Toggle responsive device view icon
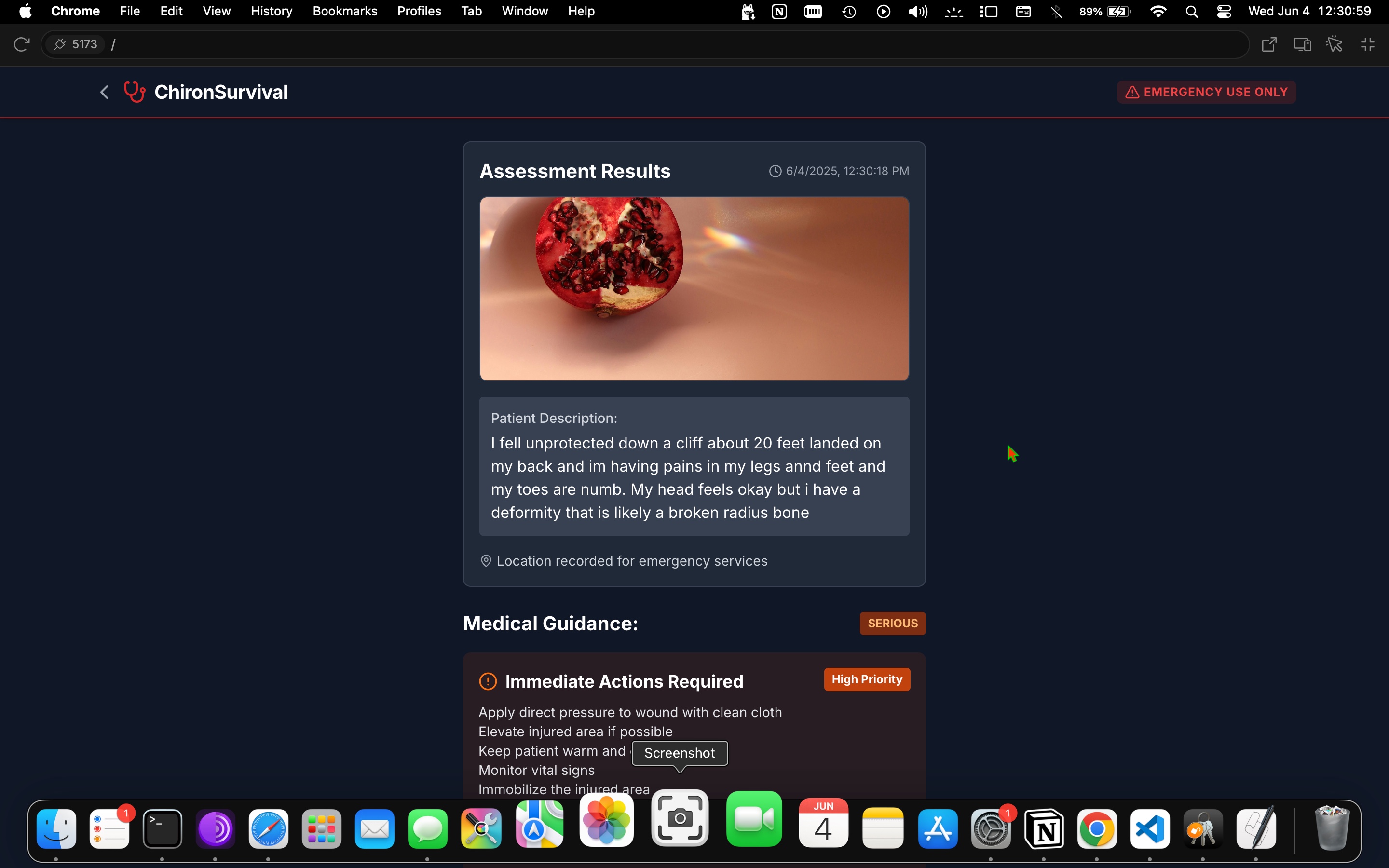The image size is (1389, 868). (x=1302, y=44)
